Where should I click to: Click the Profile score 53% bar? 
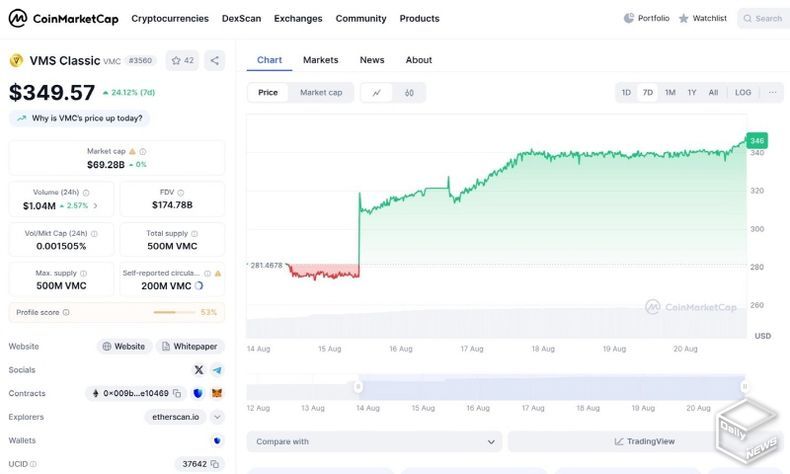174,312
